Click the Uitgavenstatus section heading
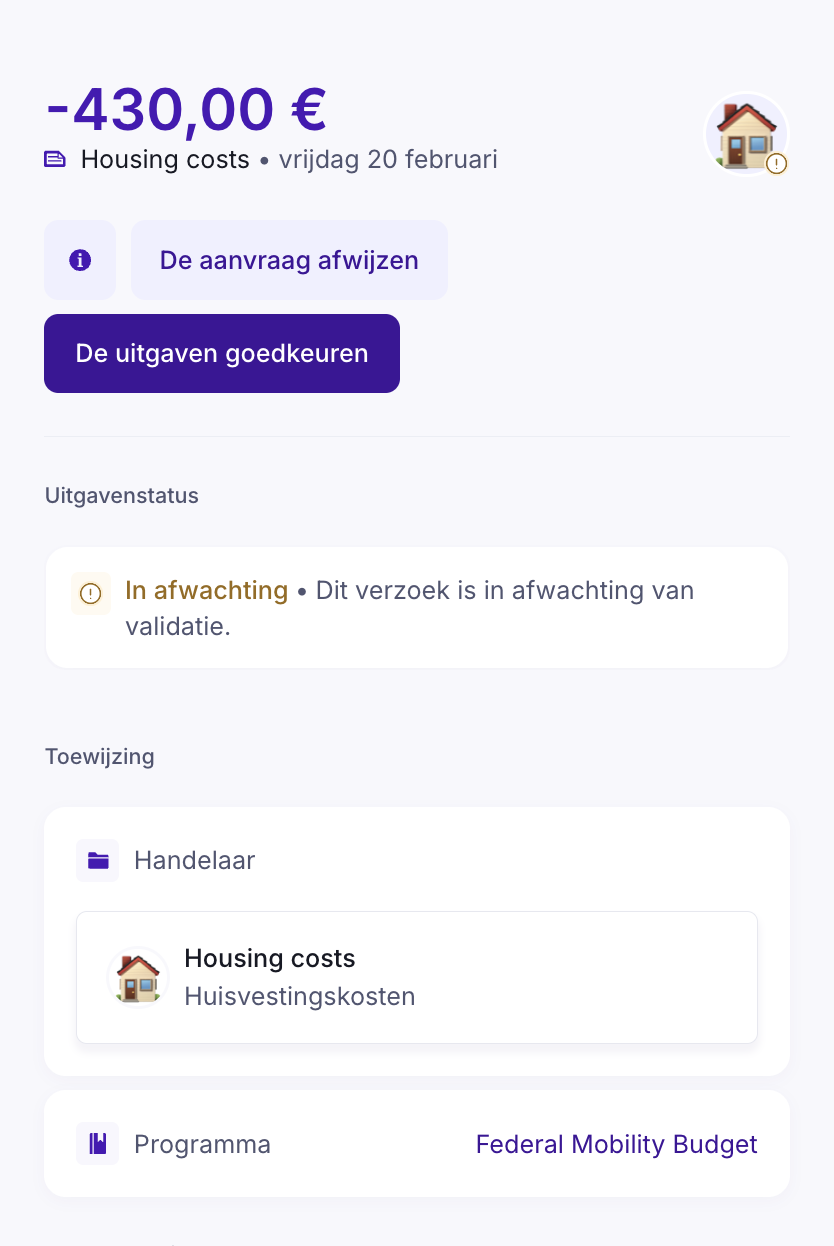This screenshot has height=1246, width=834. (122, 495)
